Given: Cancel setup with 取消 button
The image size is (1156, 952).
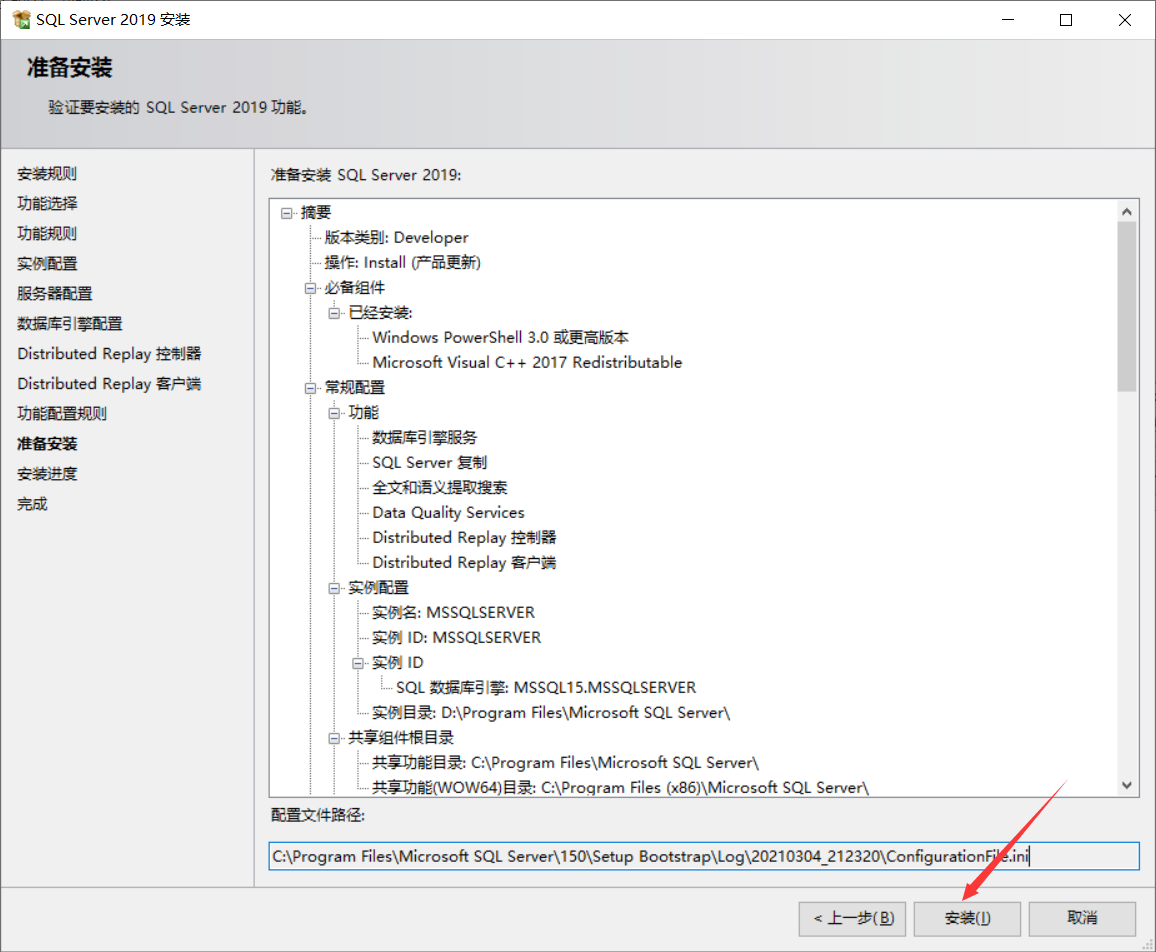Looking at the screenshot, I should click(1082, 919).
